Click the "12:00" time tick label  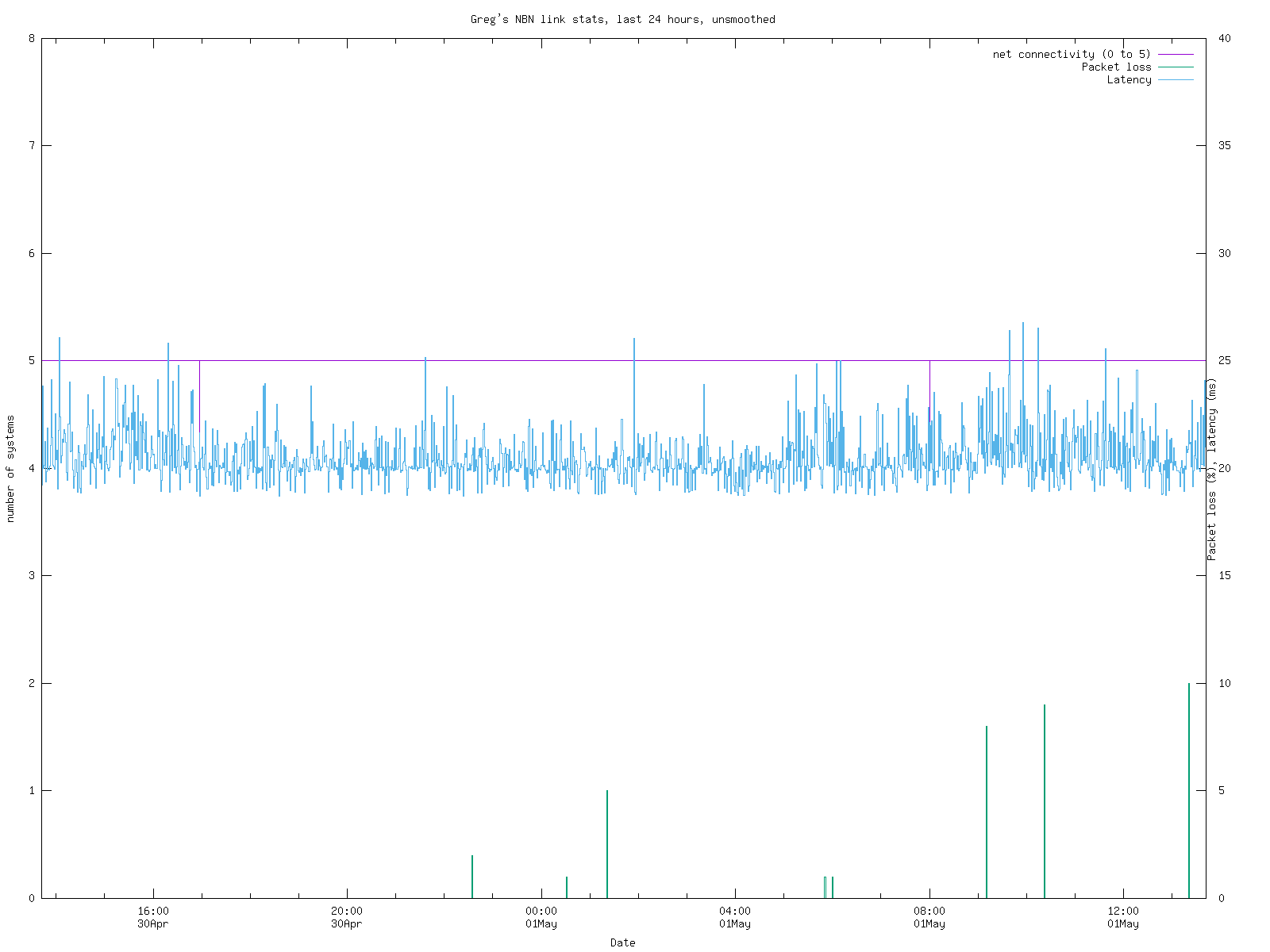1123,911
